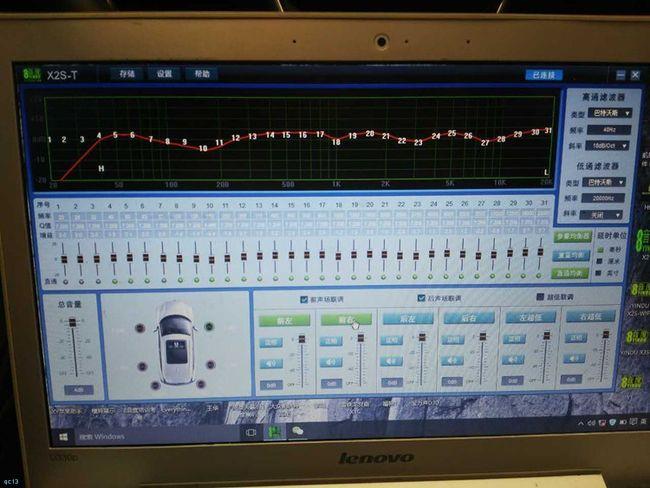
Task: Select 毫秒 as the delay unit
Action: 600,250
